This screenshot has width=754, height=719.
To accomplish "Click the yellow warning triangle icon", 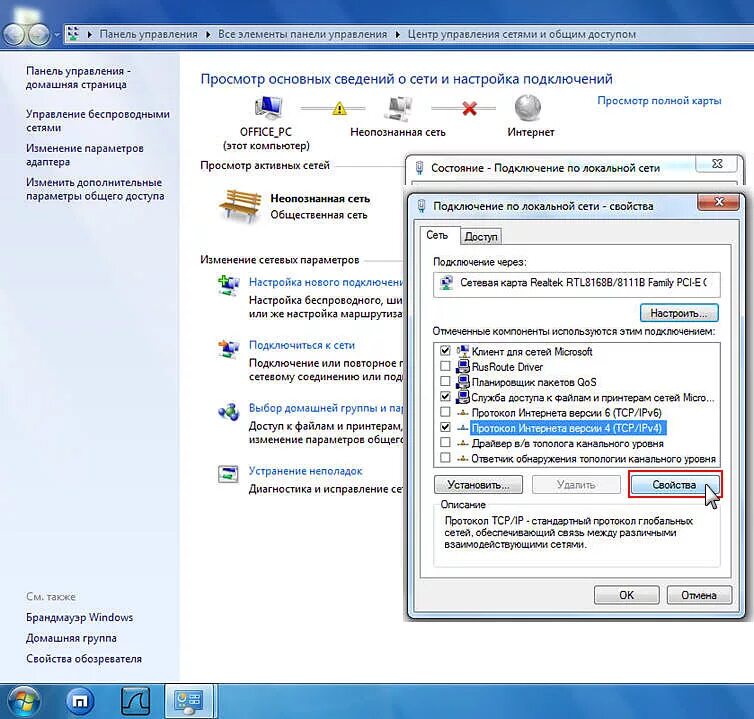I will 339,108.
